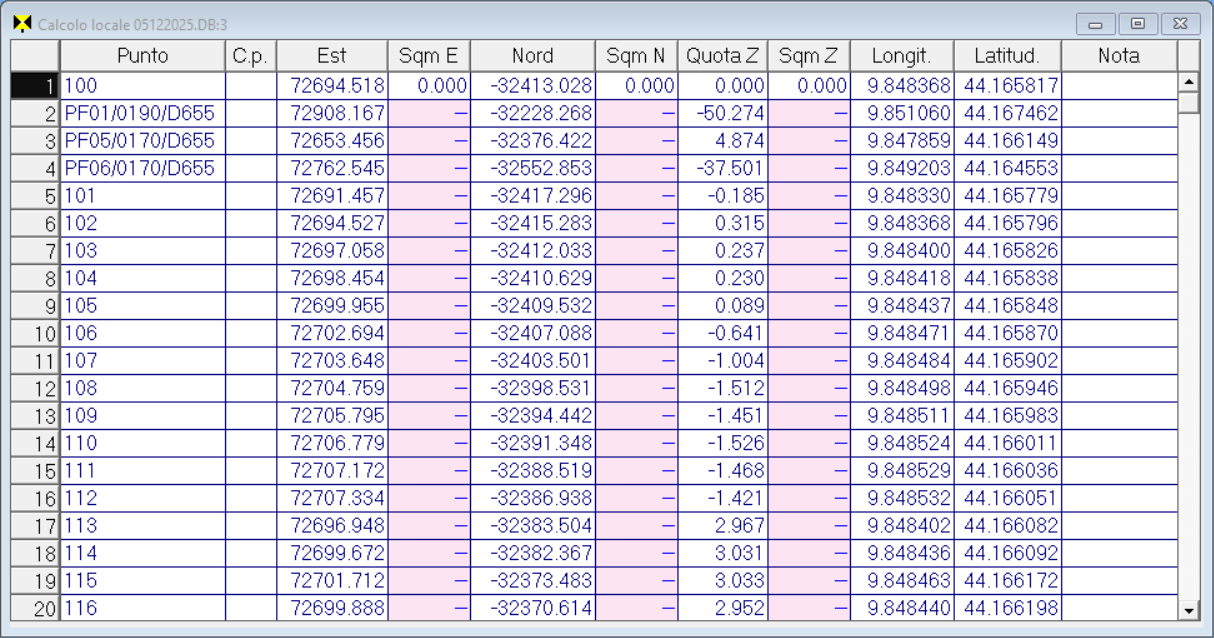Click the empty Nota cell for point 105

tap(1118, 305)
